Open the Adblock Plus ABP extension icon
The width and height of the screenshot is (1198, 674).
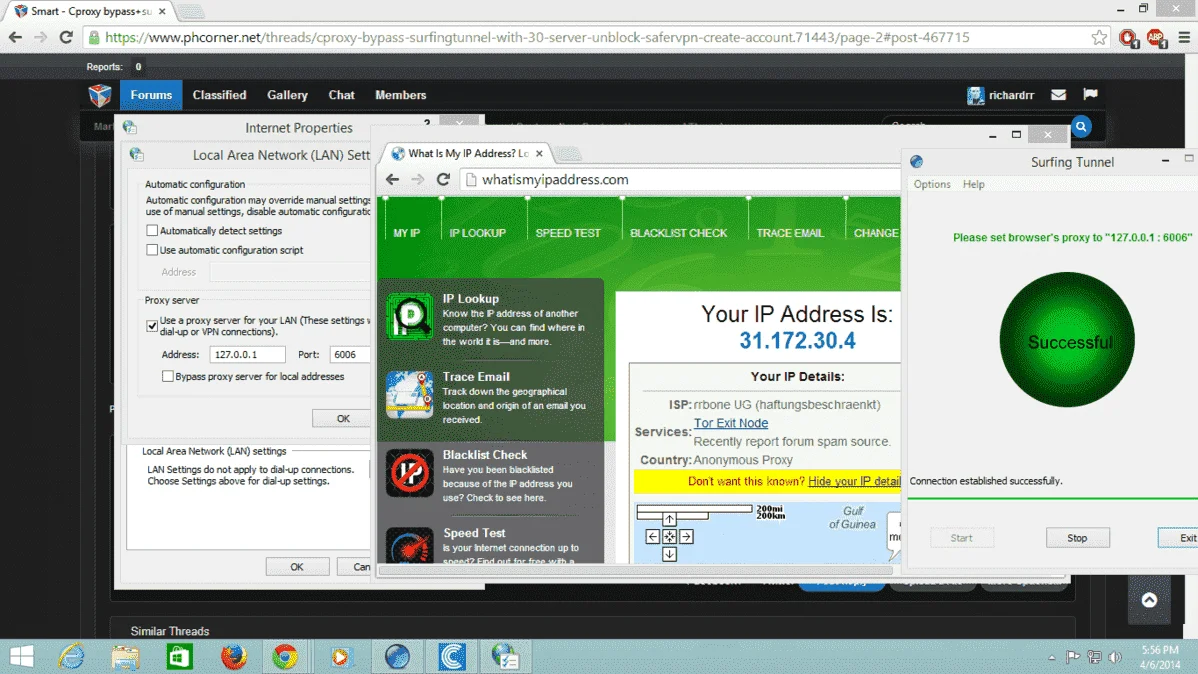pos(1156,37)
